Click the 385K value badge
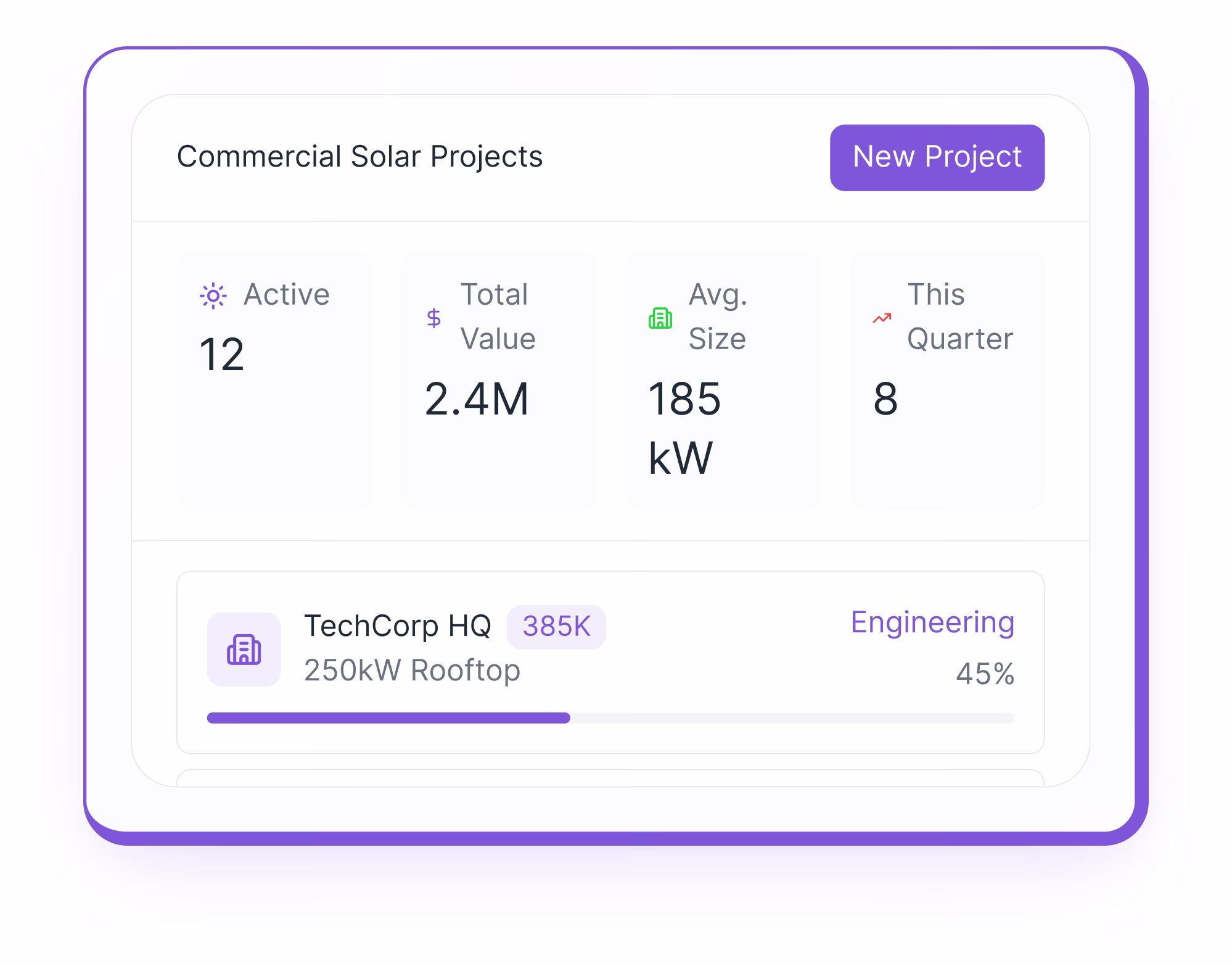Image resolution: width=1232 pixels, height=966 pixels. pos(556,627)
